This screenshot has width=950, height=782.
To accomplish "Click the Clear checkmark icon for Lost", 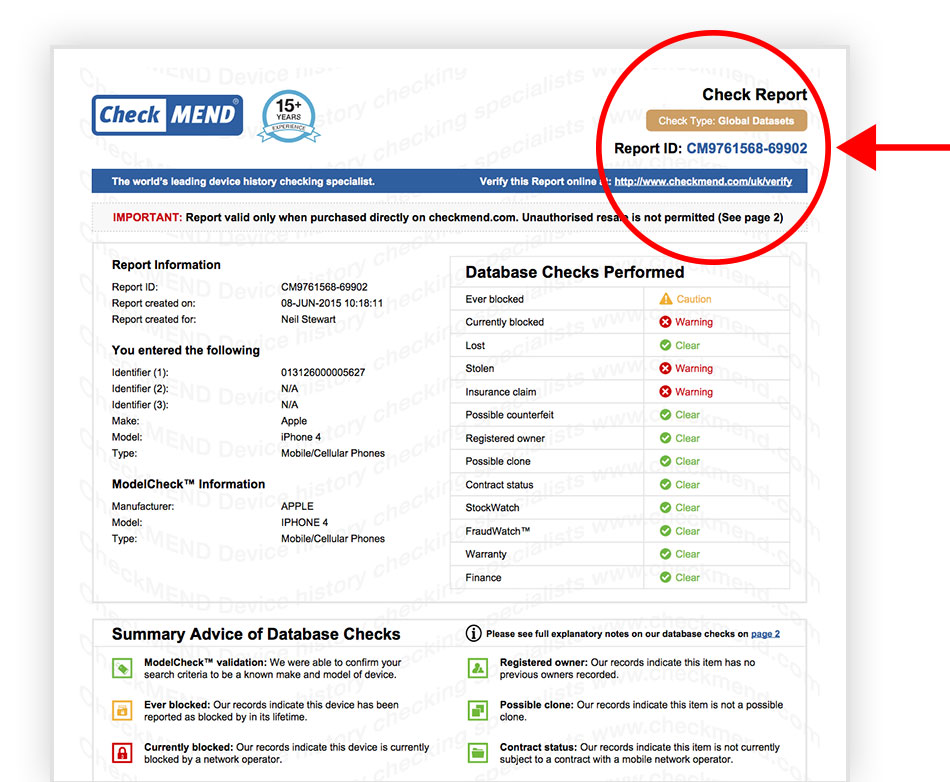I will pyautogui.click(x=665, y=345).
